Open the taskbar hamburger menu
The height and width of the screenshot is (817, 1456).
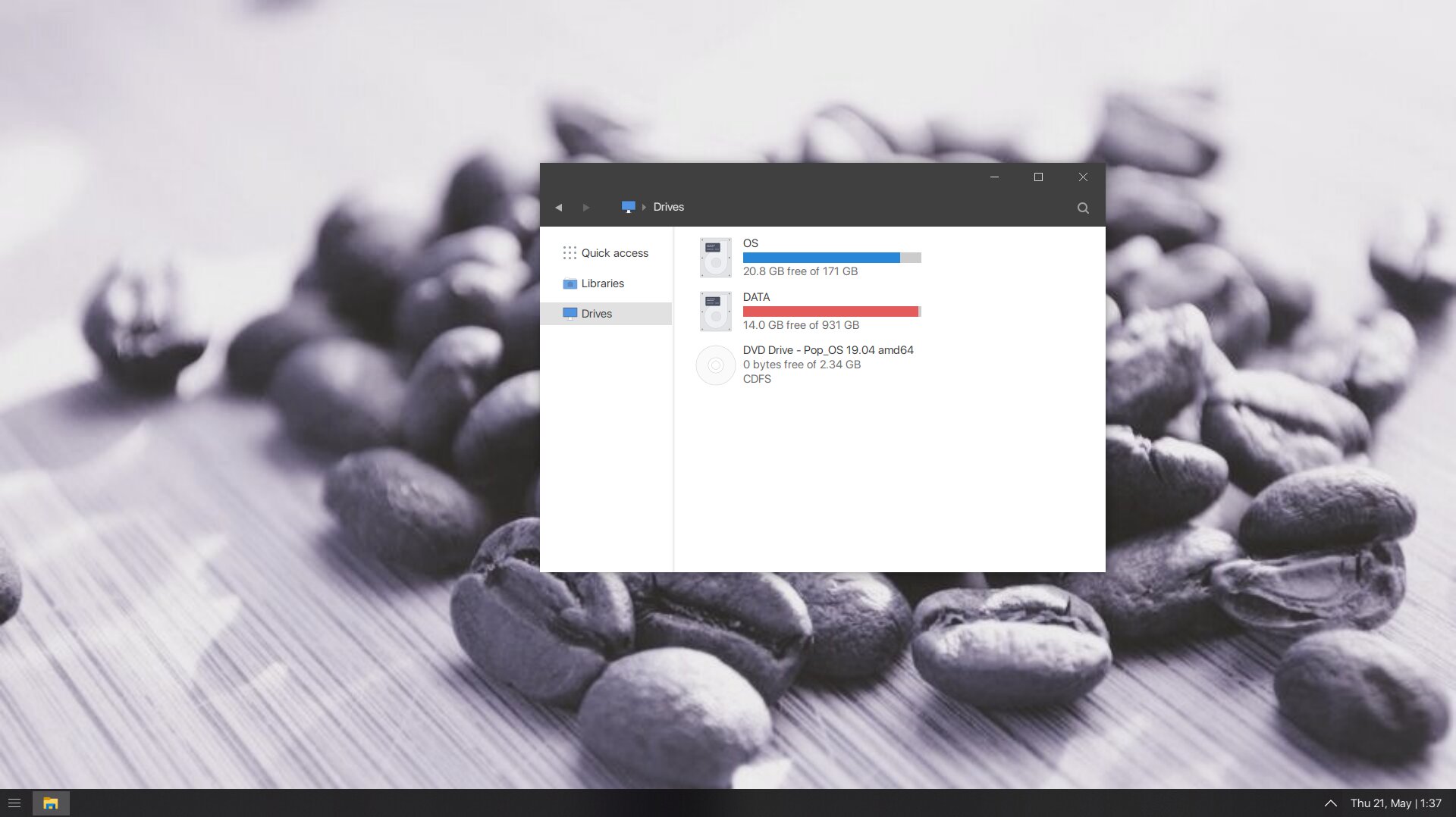click(14, 803)
